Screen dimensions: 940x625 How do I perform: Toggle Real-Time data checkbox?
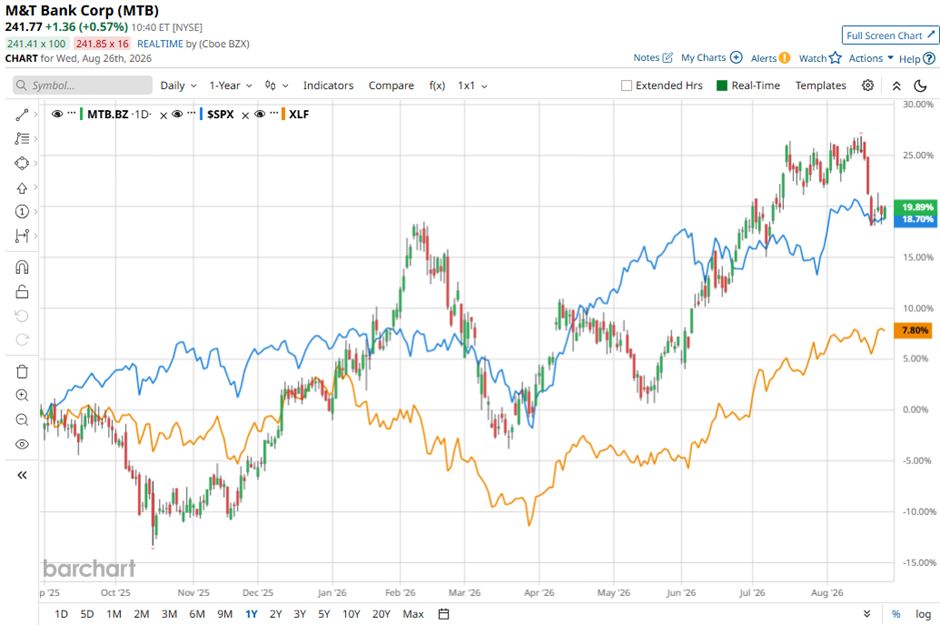coord(722,86)
